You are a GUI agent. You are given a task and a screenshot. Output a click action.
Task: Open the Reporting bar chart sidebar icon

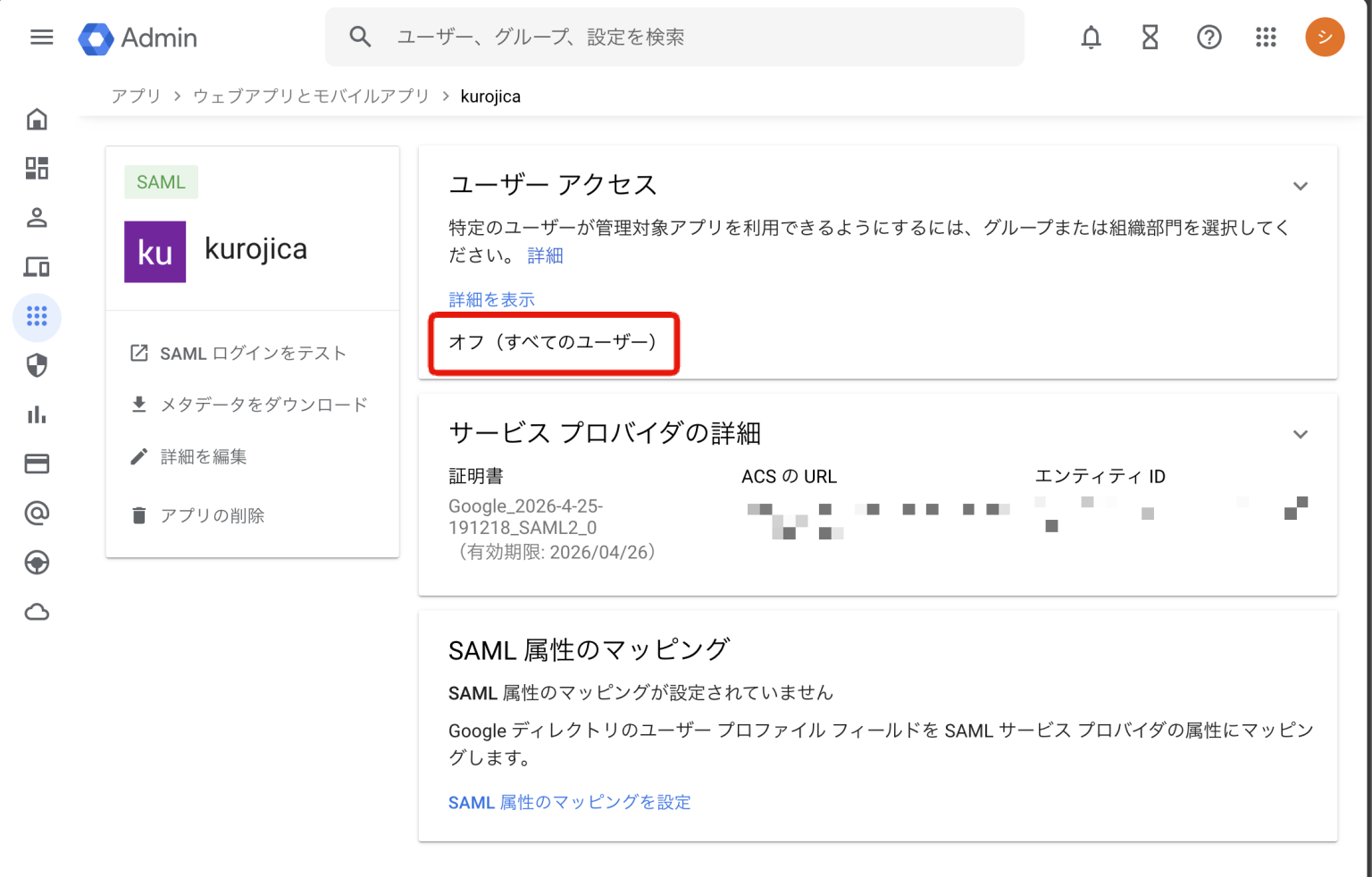pyautogui.click(x=37, y=414)
